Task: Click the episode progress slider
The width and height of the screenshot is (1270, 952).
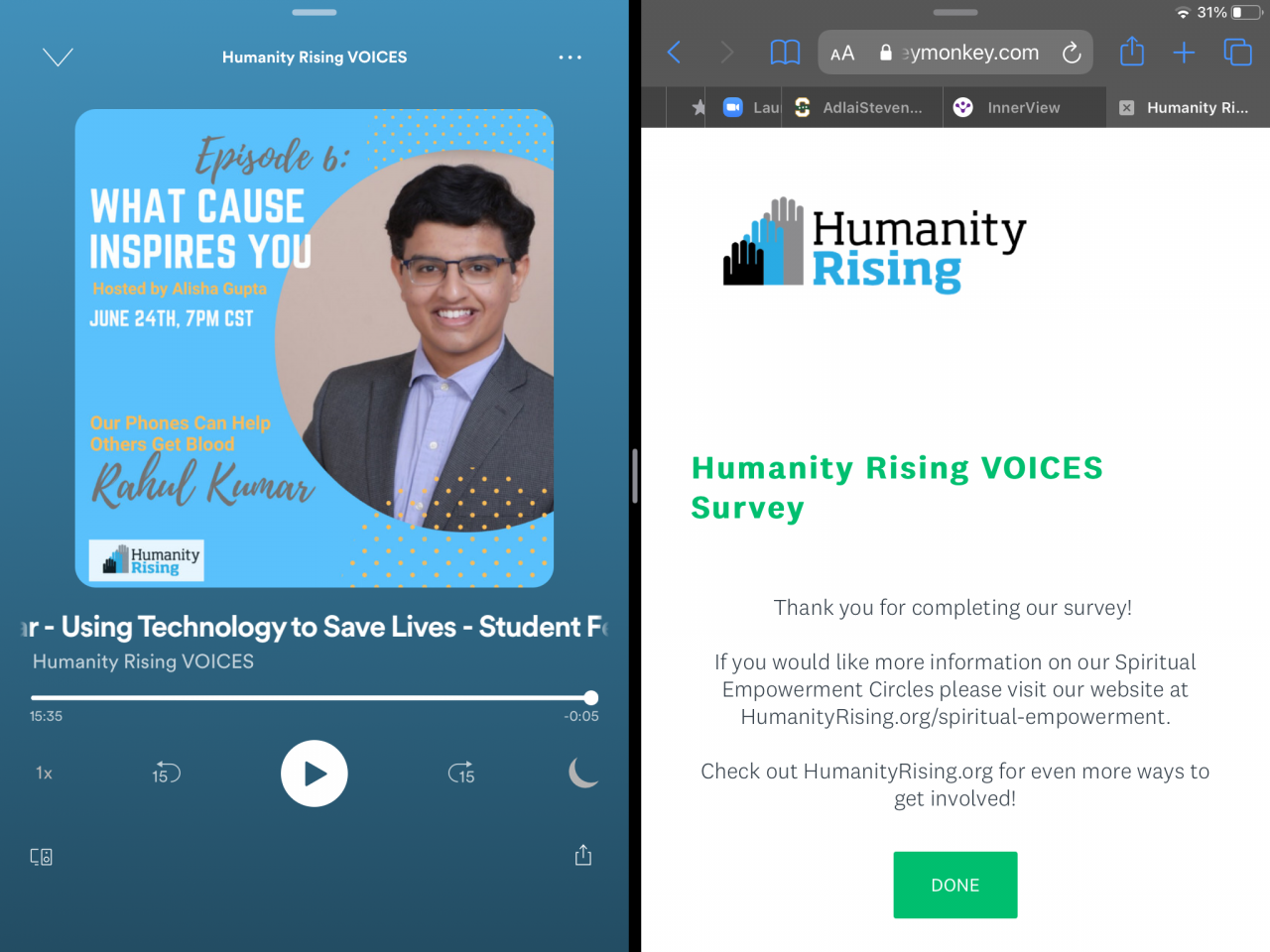Action: [314, 698]
